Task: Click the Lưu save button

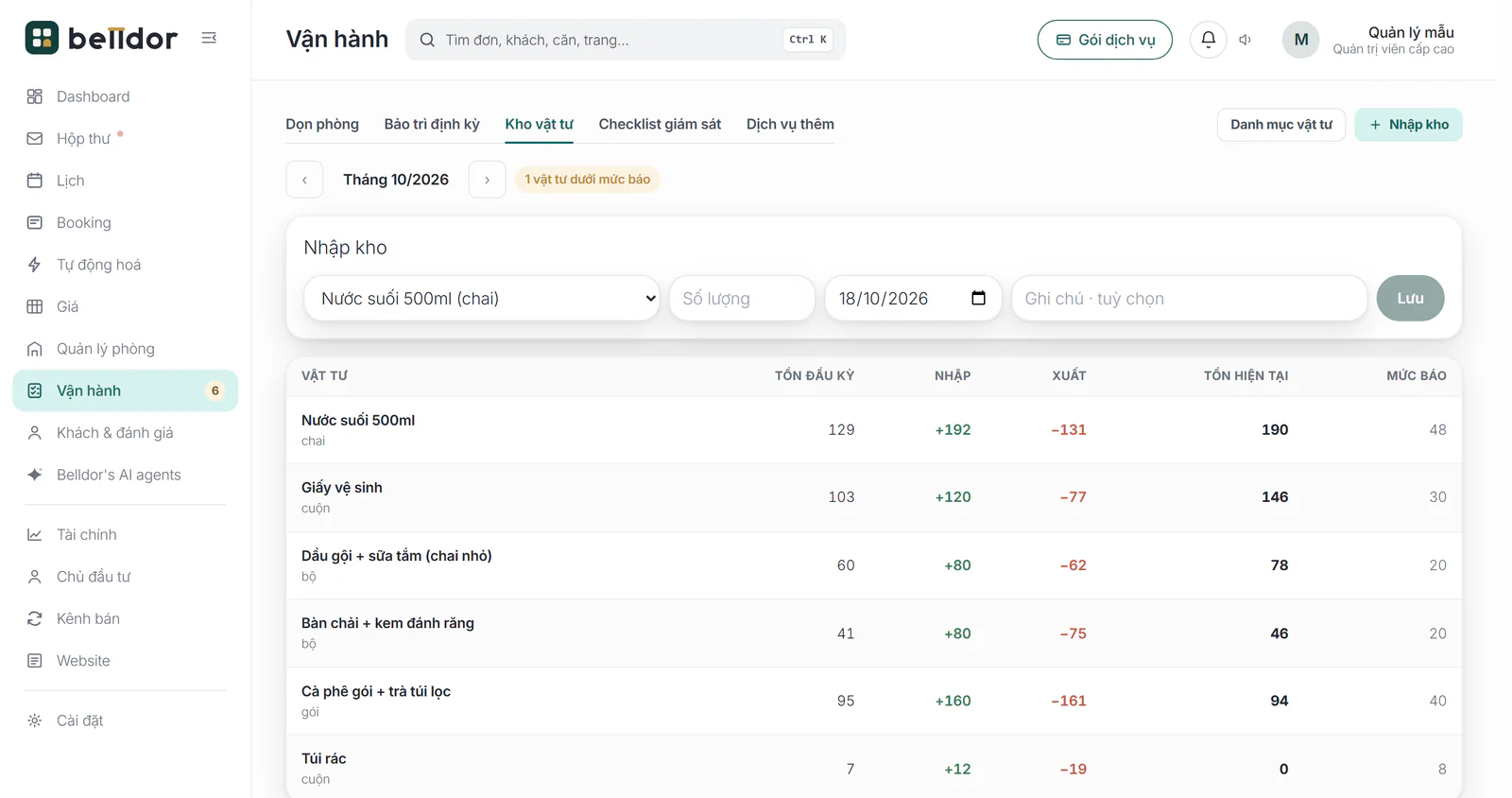Action: tap(1410, 298)
